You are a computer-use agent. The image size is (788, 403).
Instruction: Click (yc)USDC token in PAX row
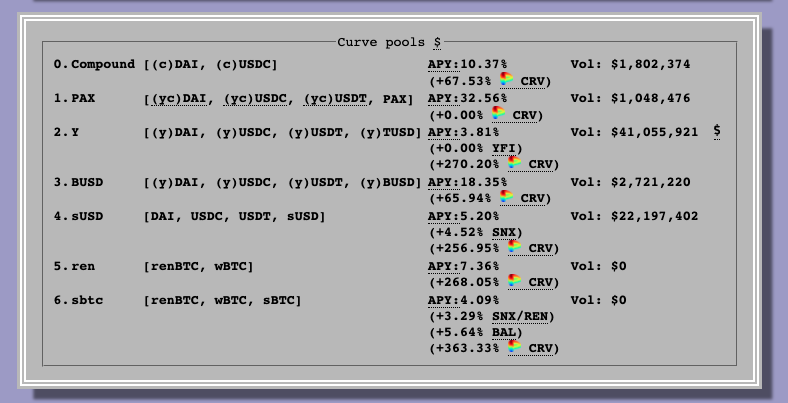[255, 99]
